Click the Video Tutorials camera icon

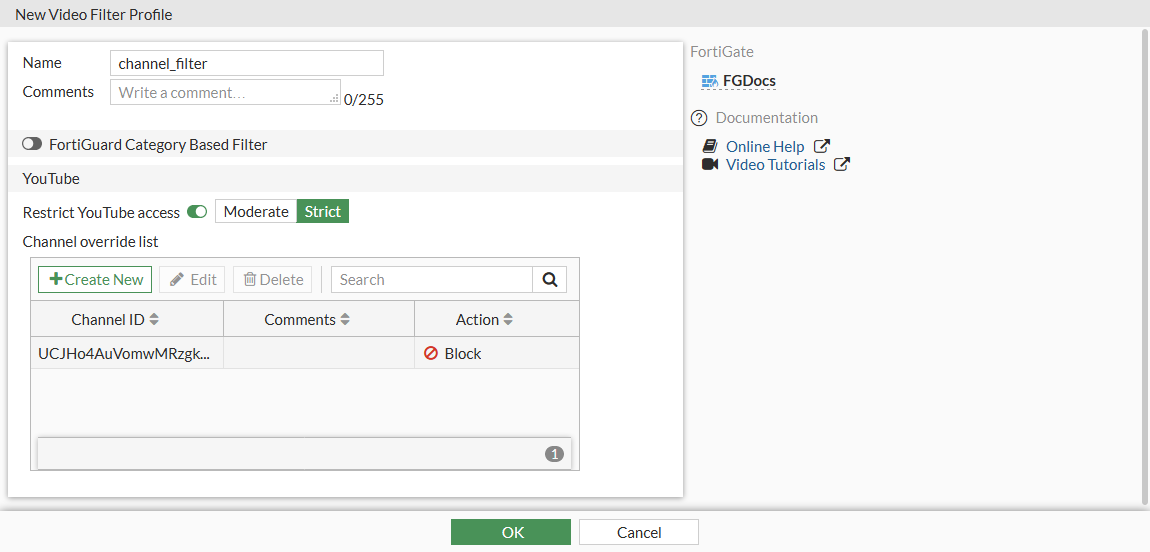pyautogui.click(x=710, y=165)
